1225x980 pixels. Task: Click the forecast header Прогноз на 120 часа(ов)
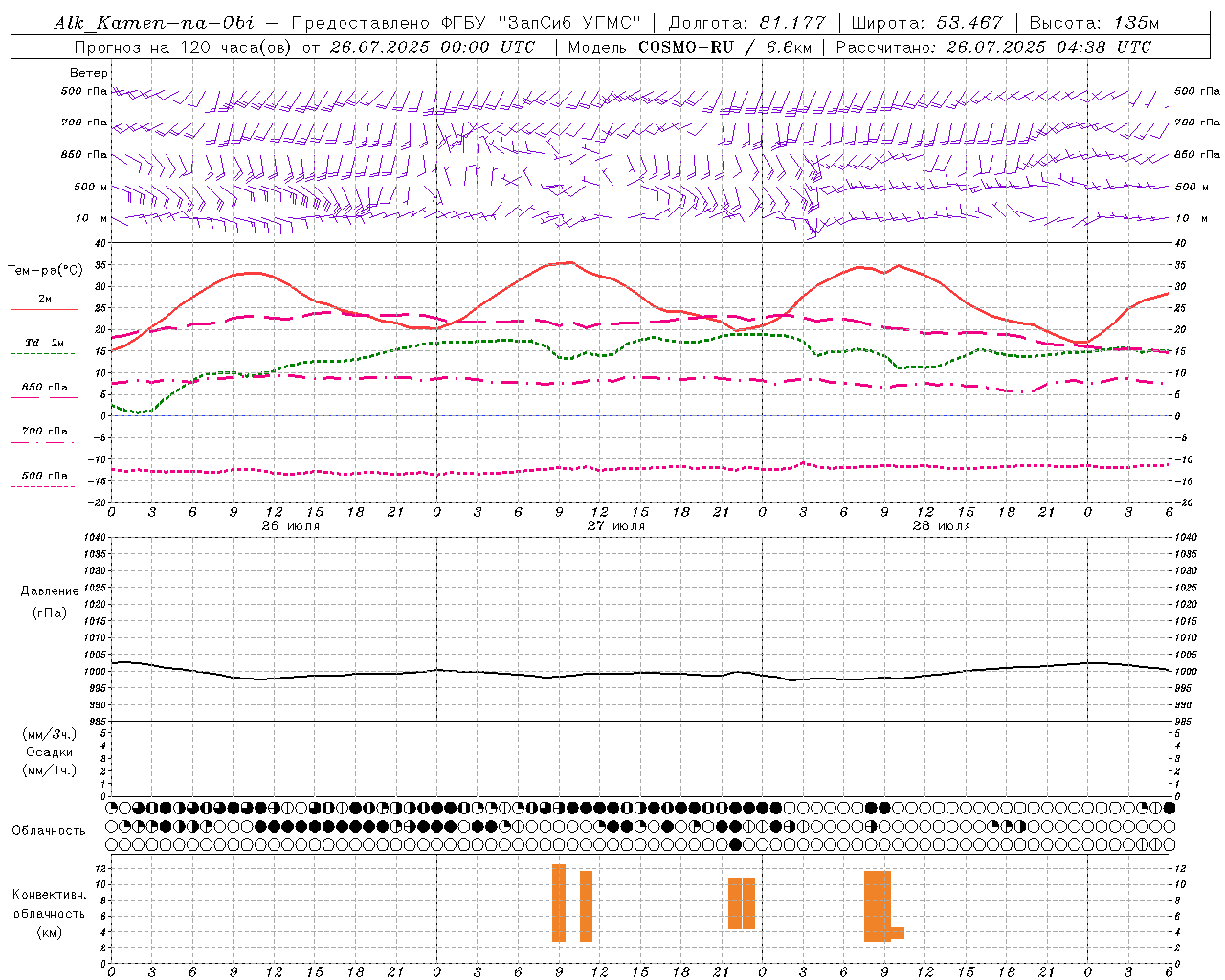(x=185, y=47)
